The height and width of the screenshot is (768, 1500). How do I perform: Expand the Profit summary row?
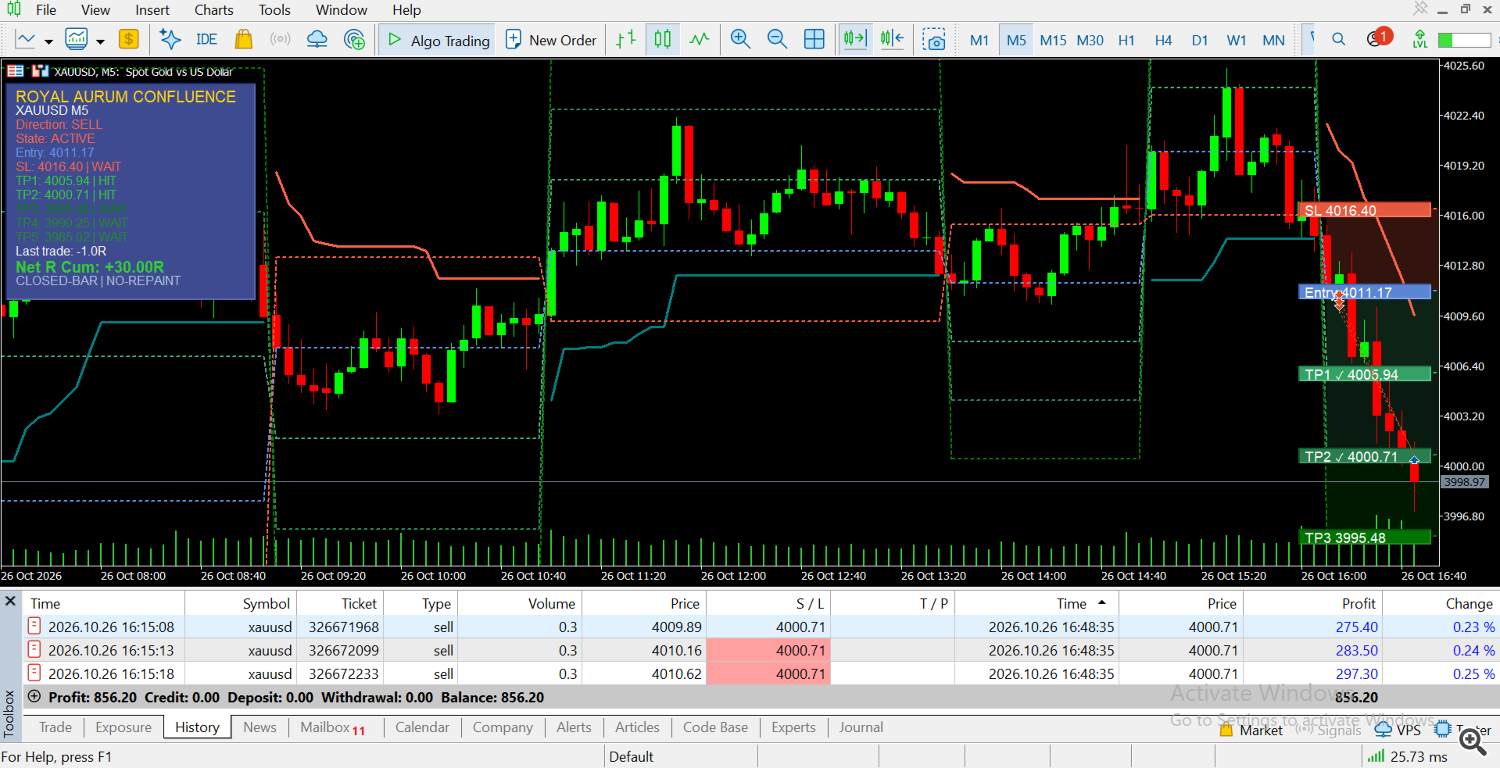[x=35, y=697]
